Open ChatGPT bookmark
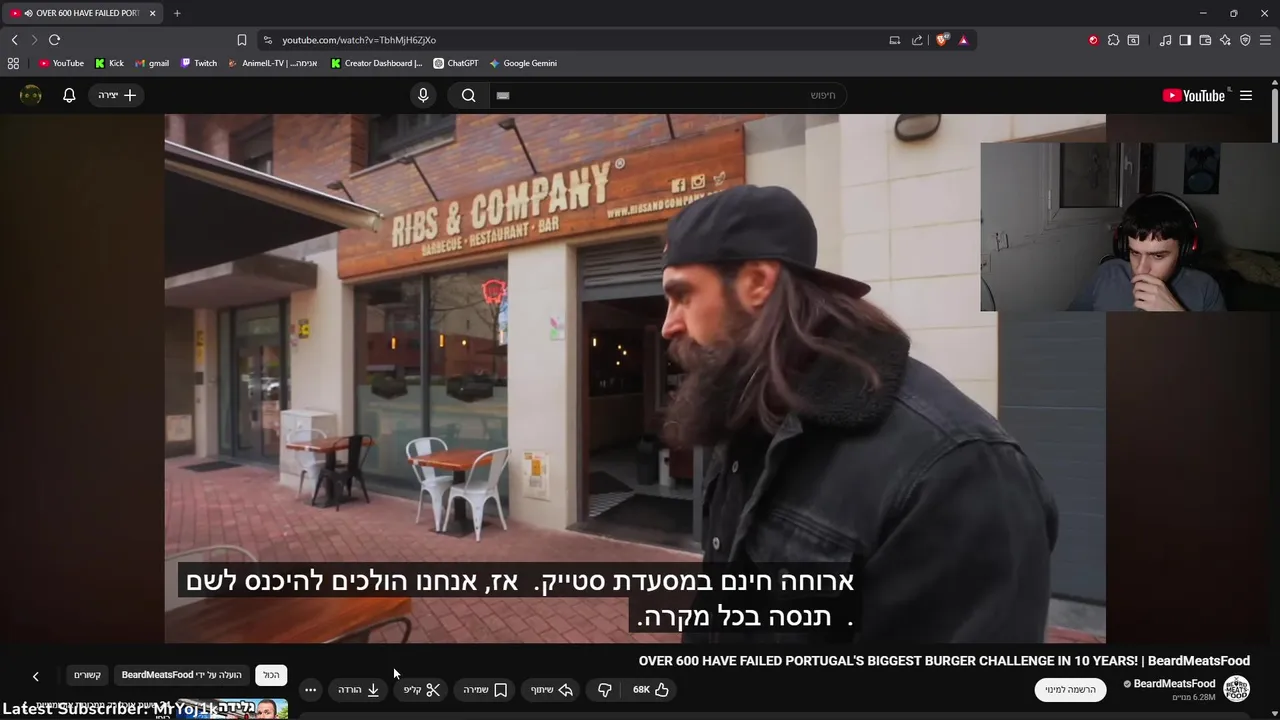The height and width of the screenshot is (720, 1280). (455, 63)
